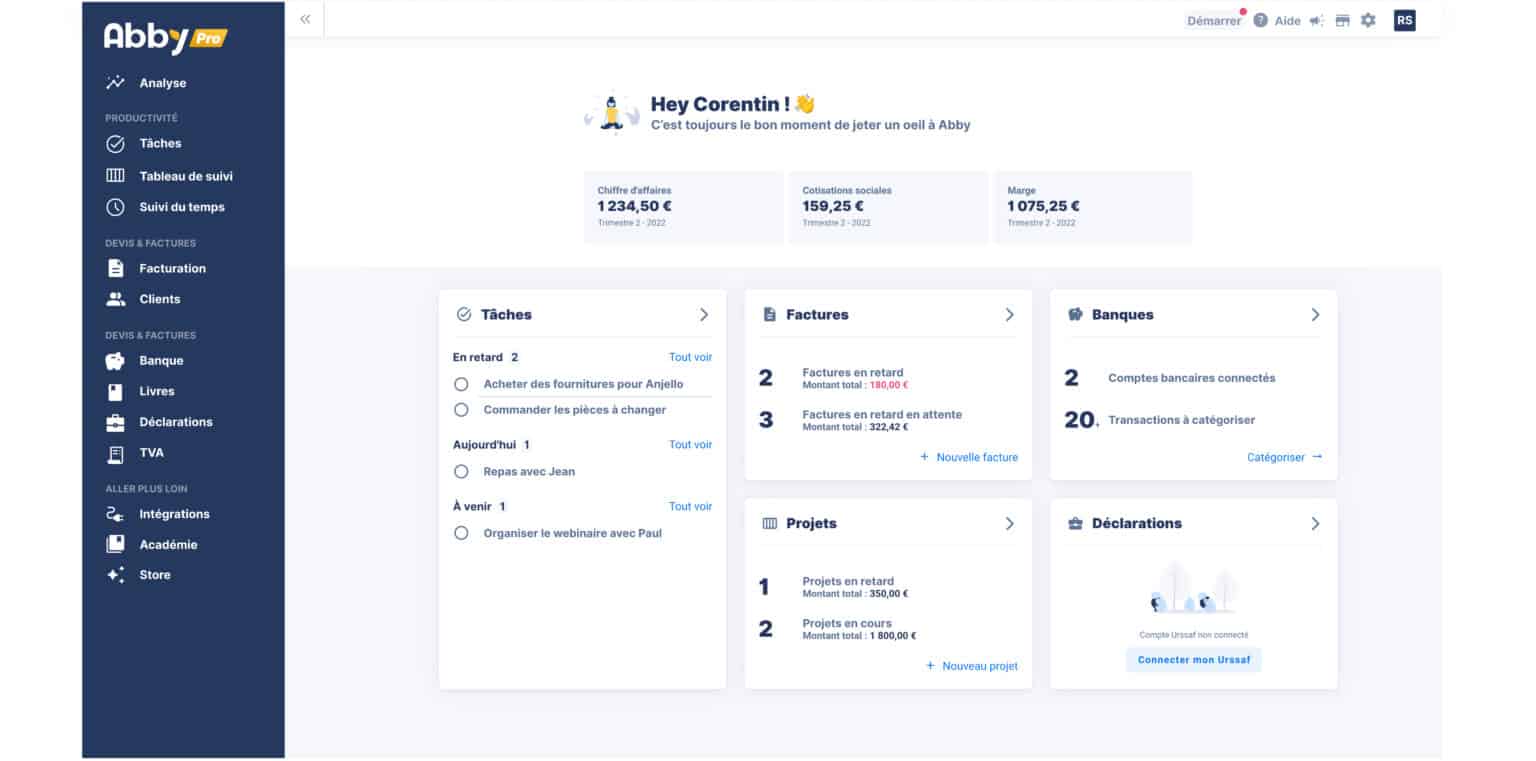Open Académie from the menu
The image size is (1536, 761).
[x=167, y=544]
